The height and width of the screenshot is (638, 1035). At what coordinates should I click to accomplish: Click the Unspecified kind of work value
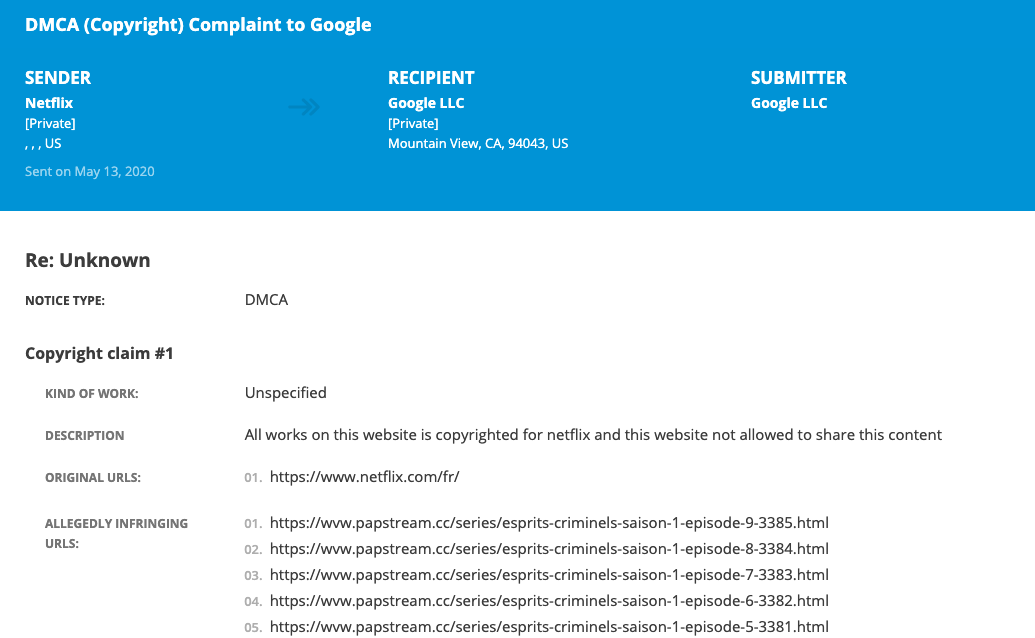pyautogui.click(x=285, y=393)
